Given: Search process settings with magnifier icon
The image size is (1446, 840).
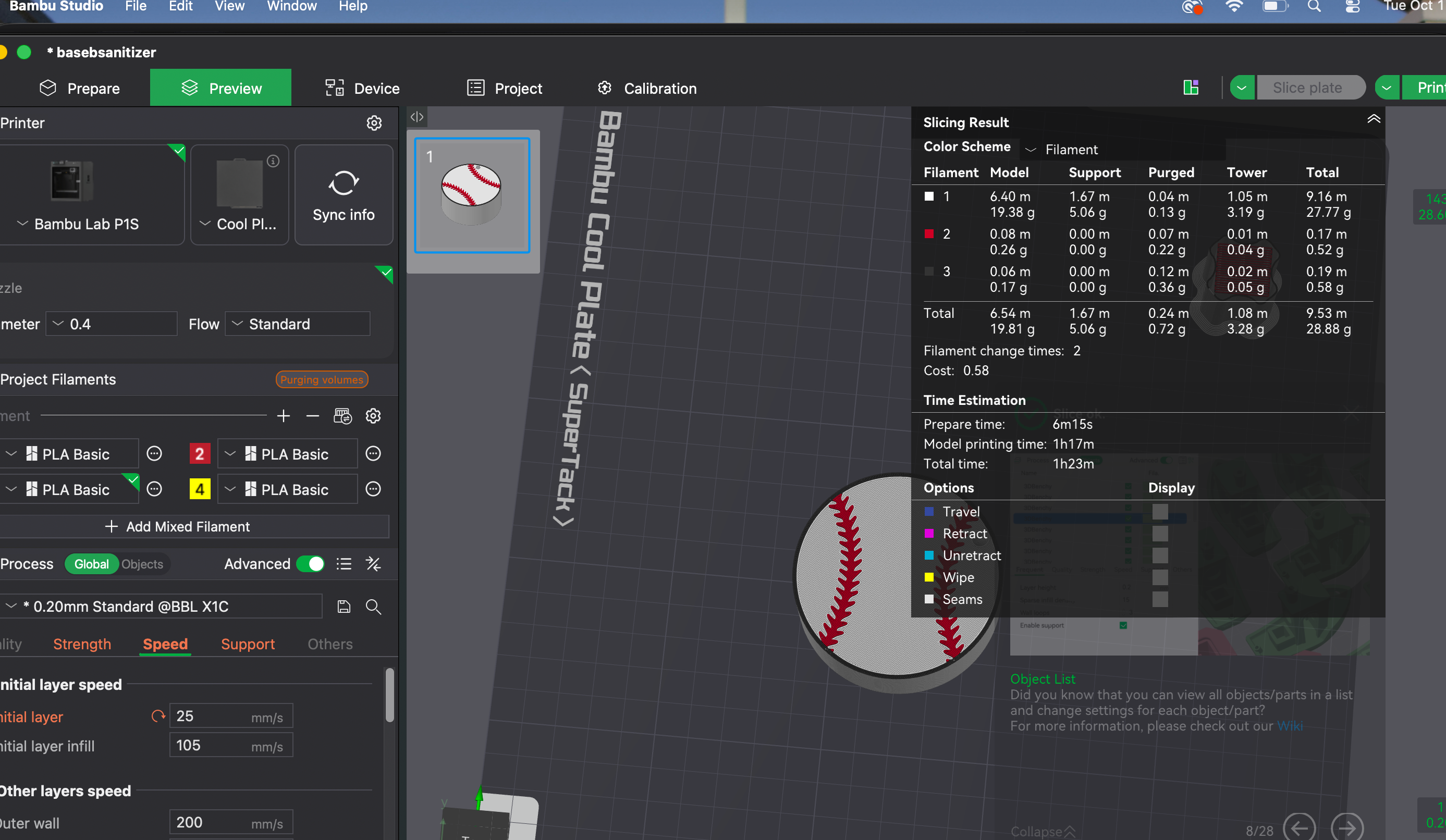Looking at the screenshot, I should click(x=374, y=607).
